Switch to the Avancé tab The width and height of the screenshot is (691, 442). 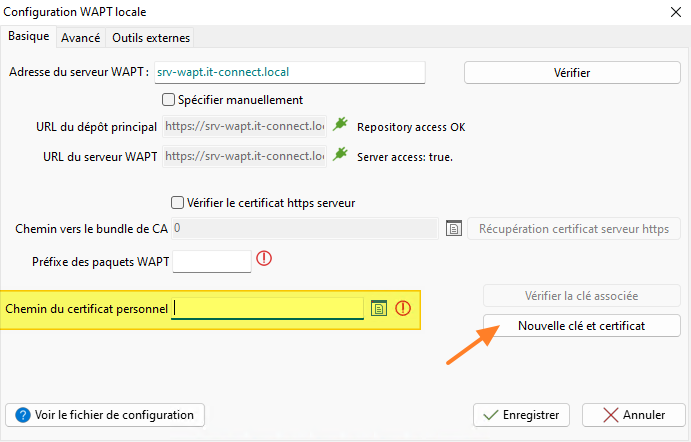point(80,38)
